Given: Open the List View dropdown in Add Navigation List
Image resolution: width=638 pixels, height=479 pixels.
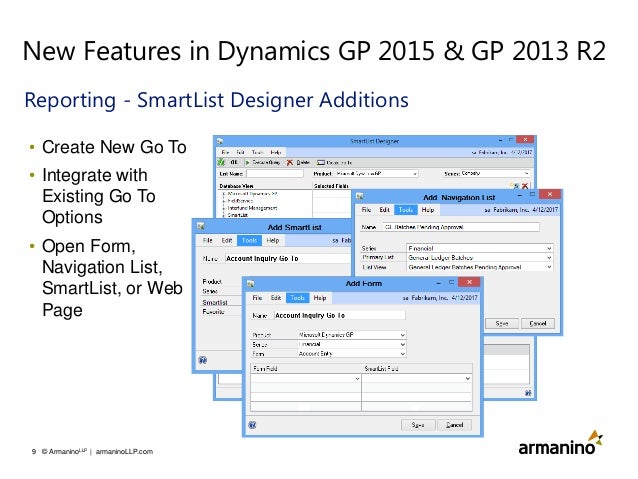Looking at the screenshot, I should pos(549,267).
